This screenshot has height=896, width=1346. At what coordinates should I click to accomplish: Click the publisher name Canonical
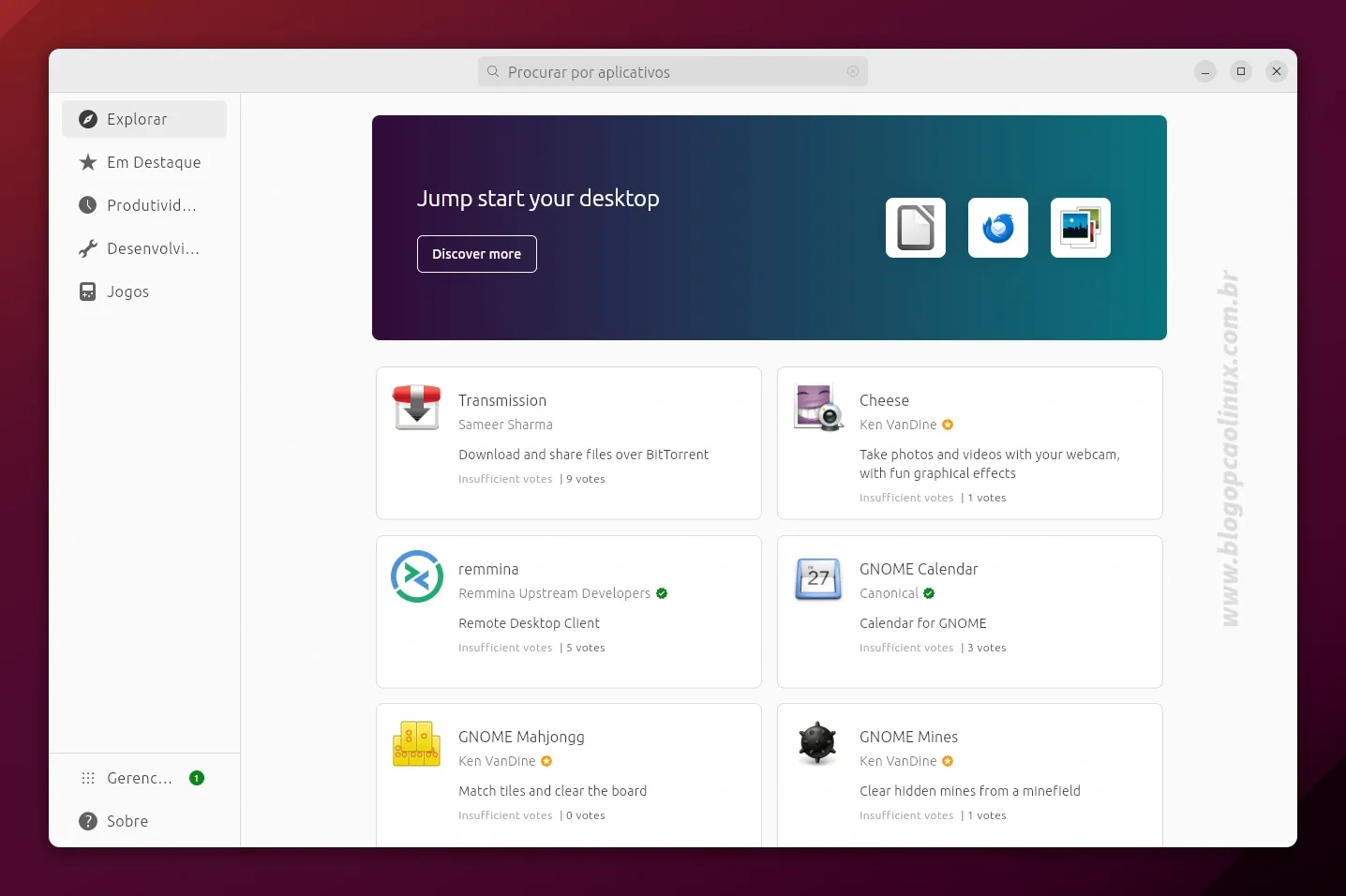[x=889, y=593]
